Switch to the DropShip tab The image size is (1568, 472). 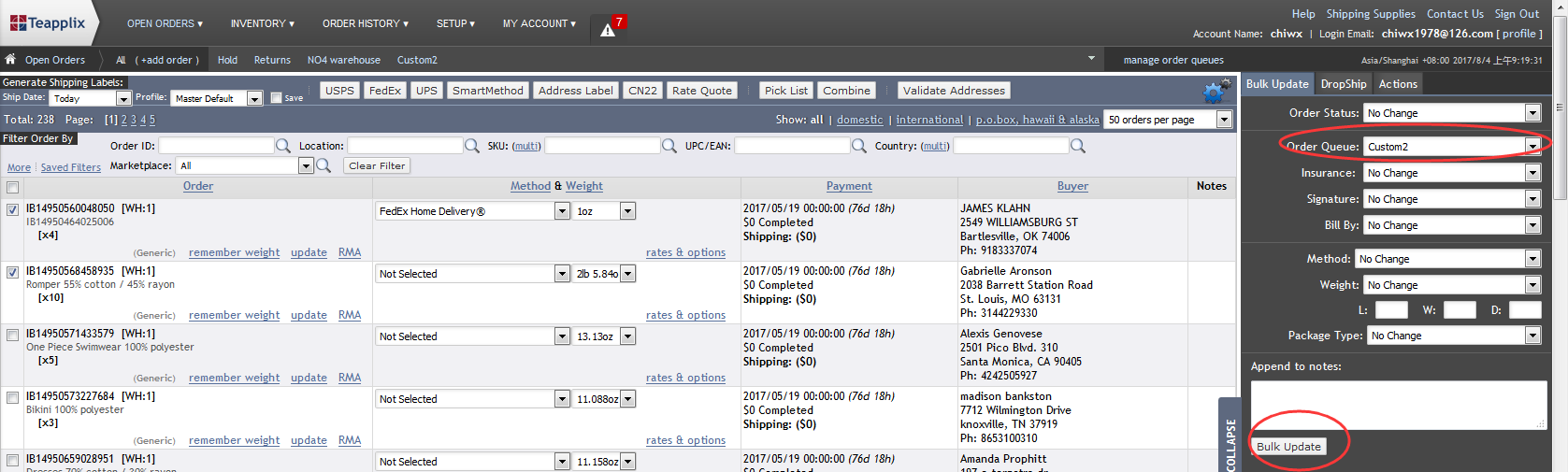[1344, 84]
